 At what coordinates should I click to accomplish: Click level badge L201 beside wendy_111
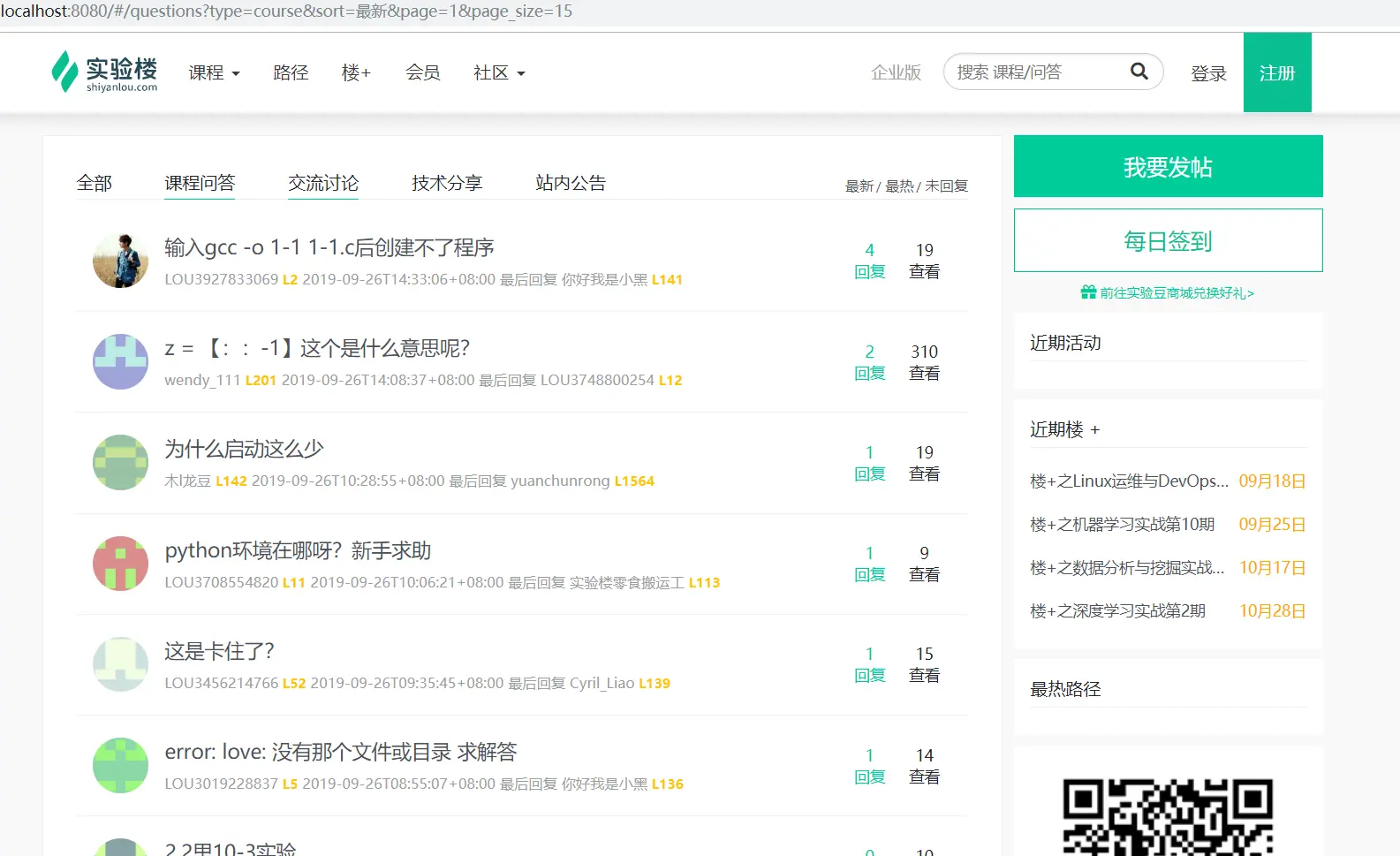pos(261,380)
